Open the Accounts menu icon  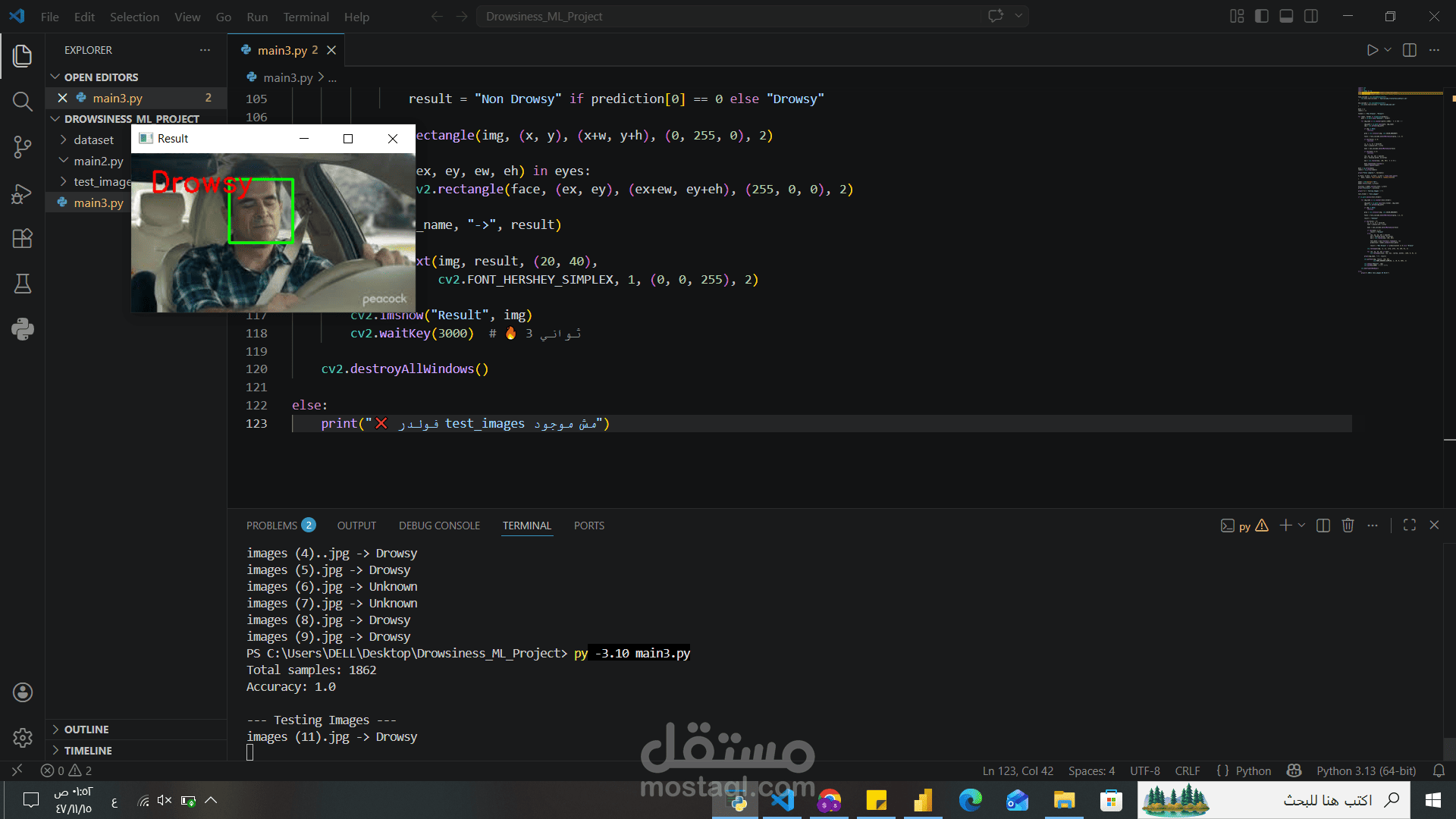(x=23, y=692)
